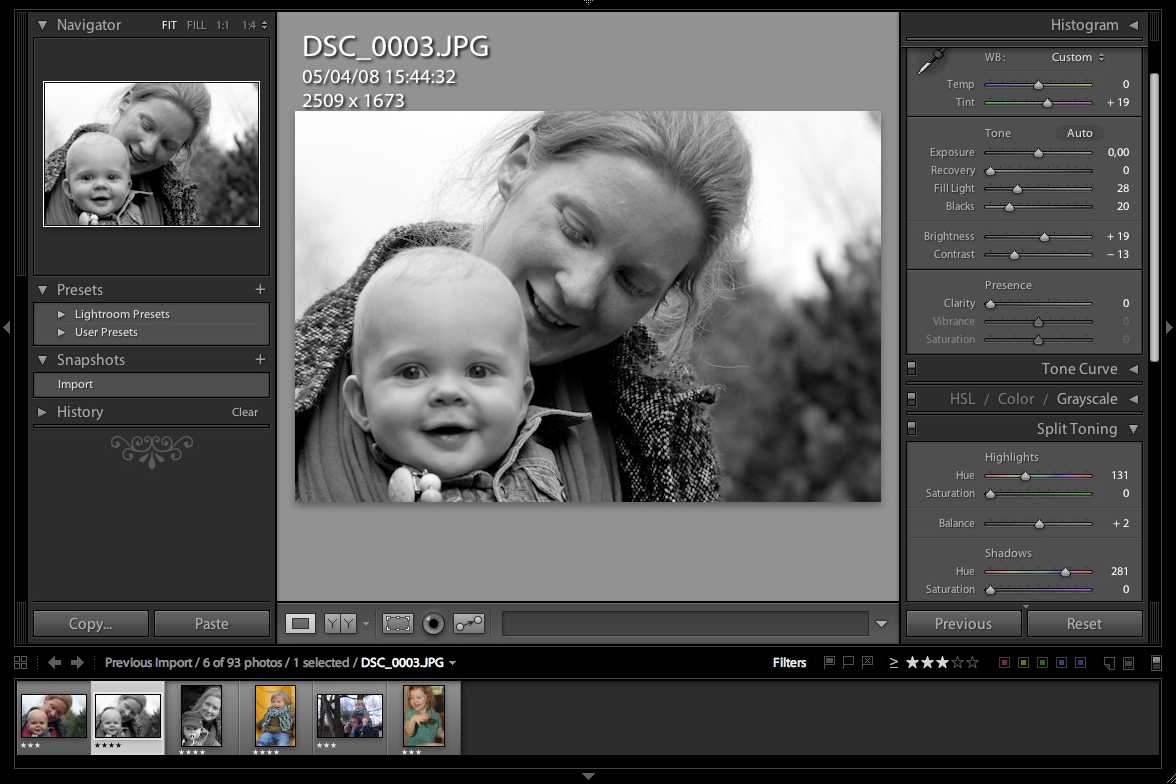Image resolution: width=1176 pixels, height=784 pixels.
Task: Activate the Red Eye Correction tool
Action: click(x=433, y=623)
